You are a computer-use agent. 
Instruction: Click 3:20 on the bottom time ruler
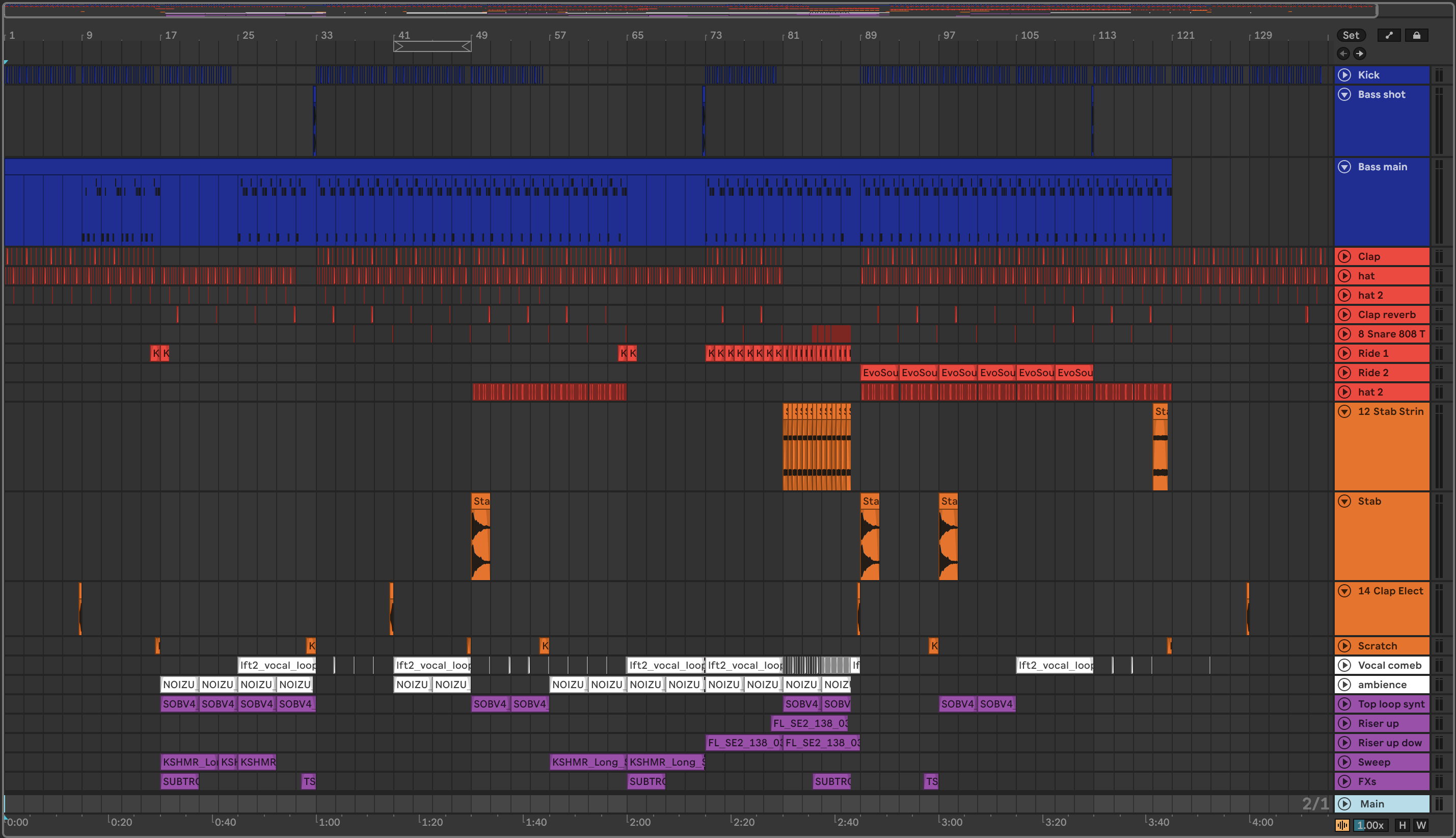tap(1055, 822)
